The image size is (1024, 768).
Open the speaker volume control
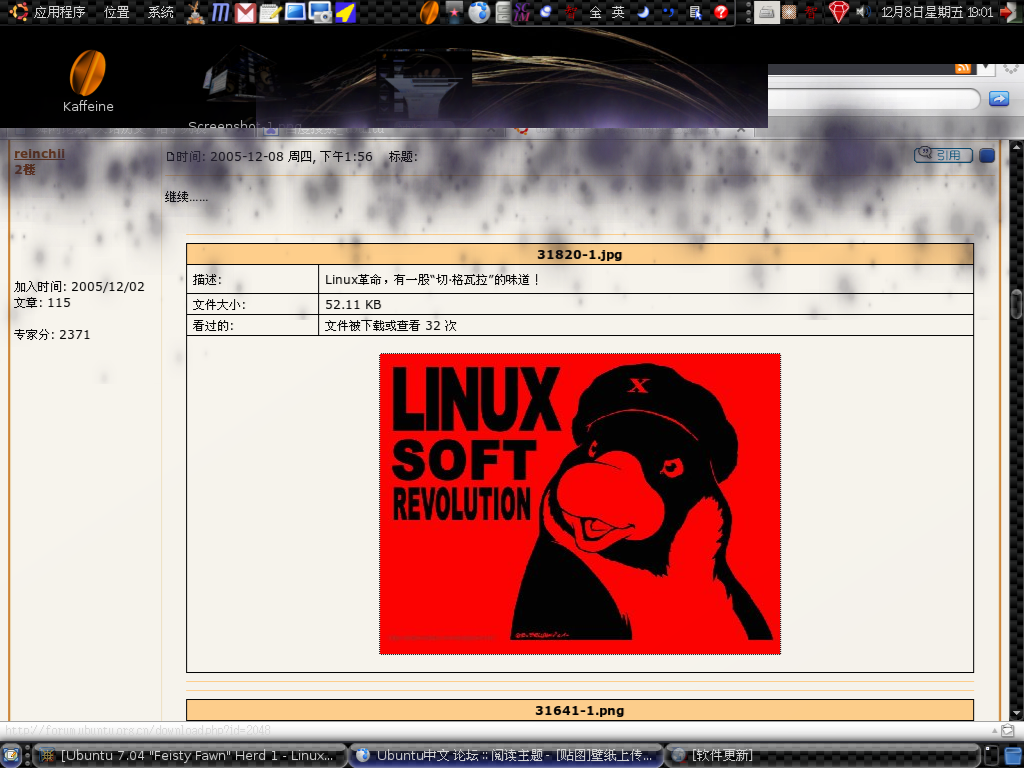coord(864,12)
